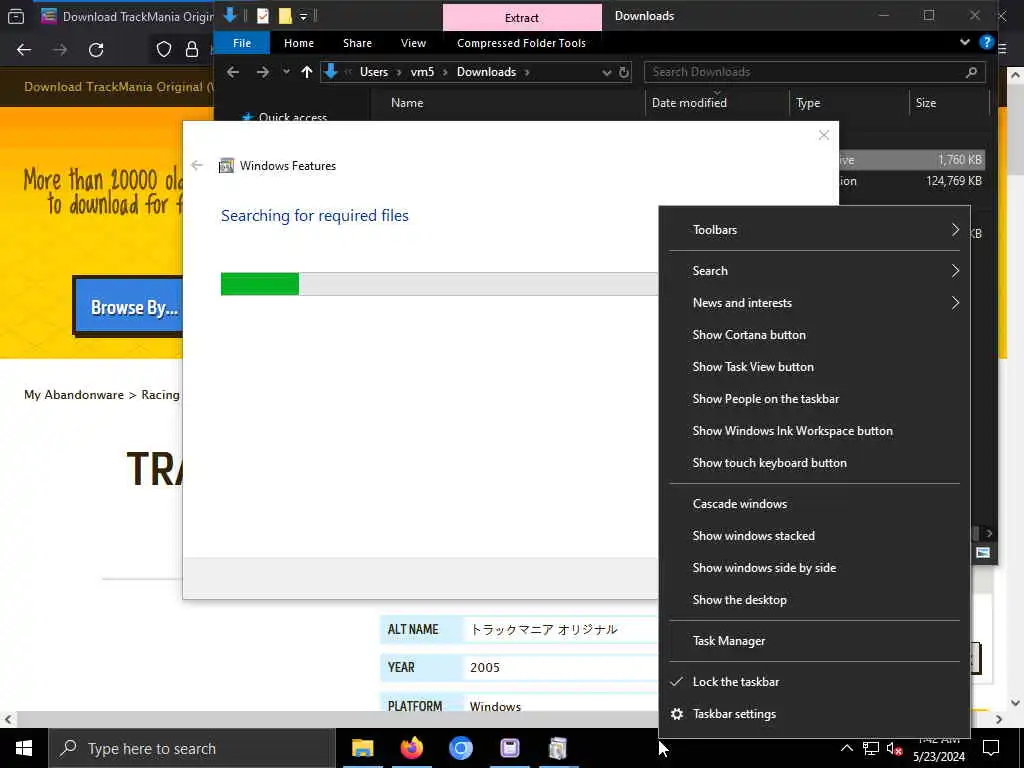Click Explorer forward navigation arrow
The height and width of the screenshot is (768, 1024).
point(263,72)
